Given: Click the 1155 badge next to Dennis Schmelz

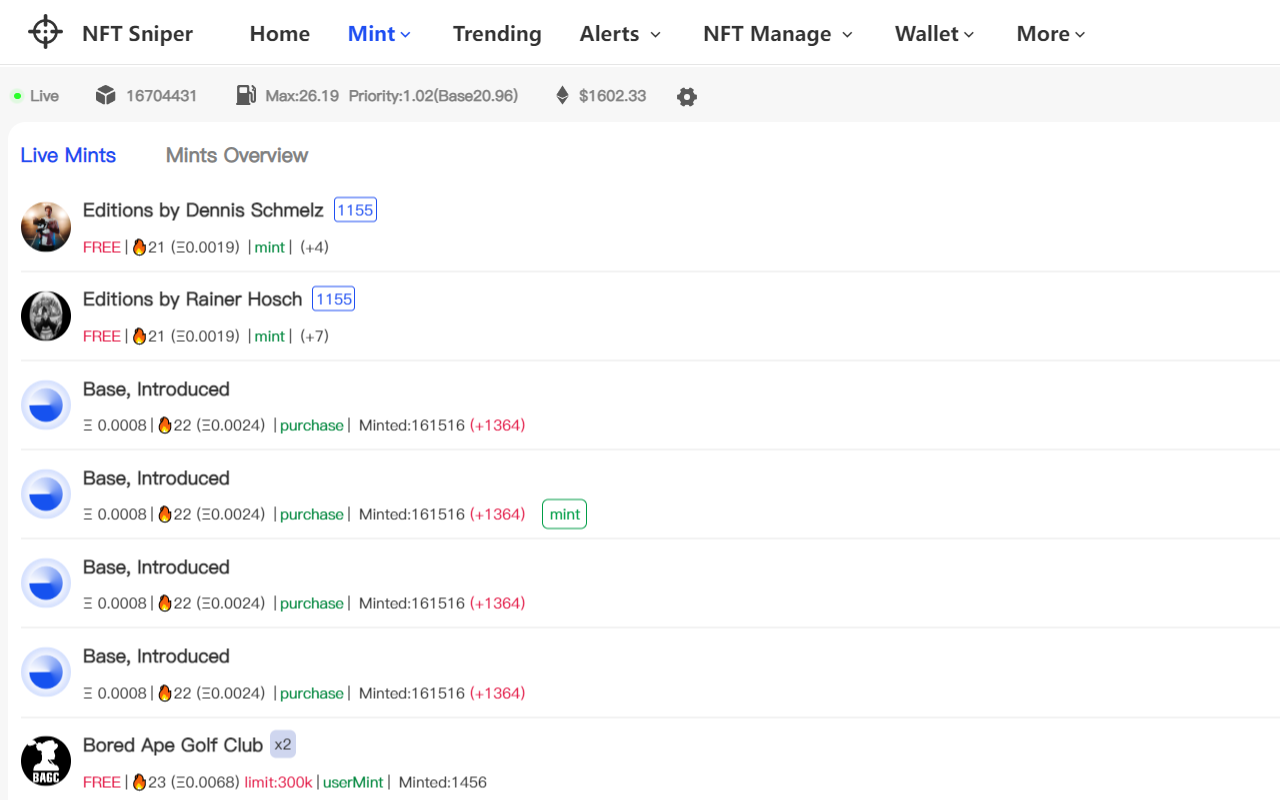Looking at the screenshot, I should coord(355,209).
